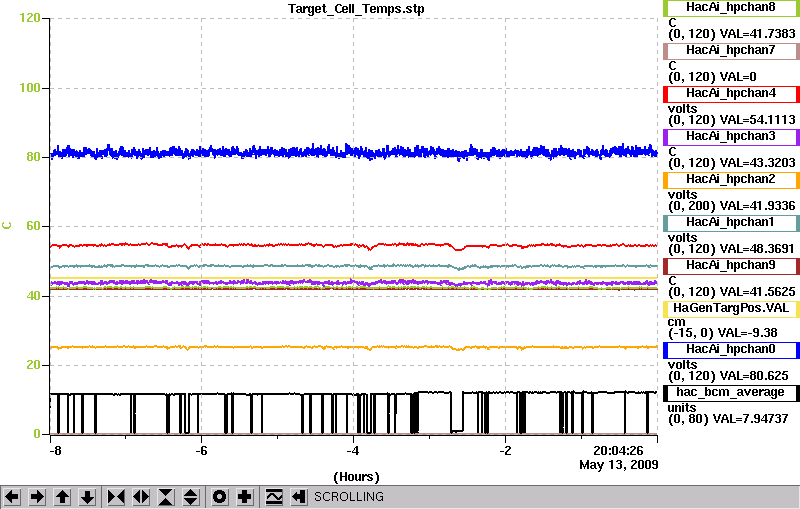Shift the plot downward with the down arrow

pos(88,496)
